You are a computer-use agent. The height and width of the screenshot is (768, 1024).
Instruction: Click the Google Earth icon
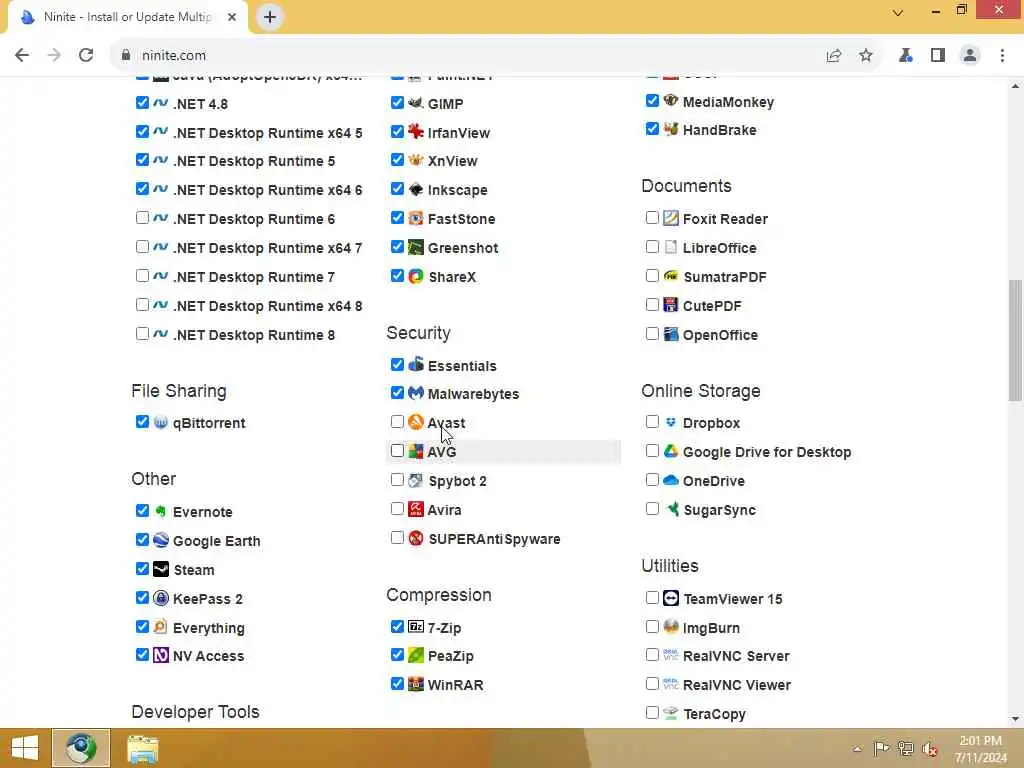(161, 540)
